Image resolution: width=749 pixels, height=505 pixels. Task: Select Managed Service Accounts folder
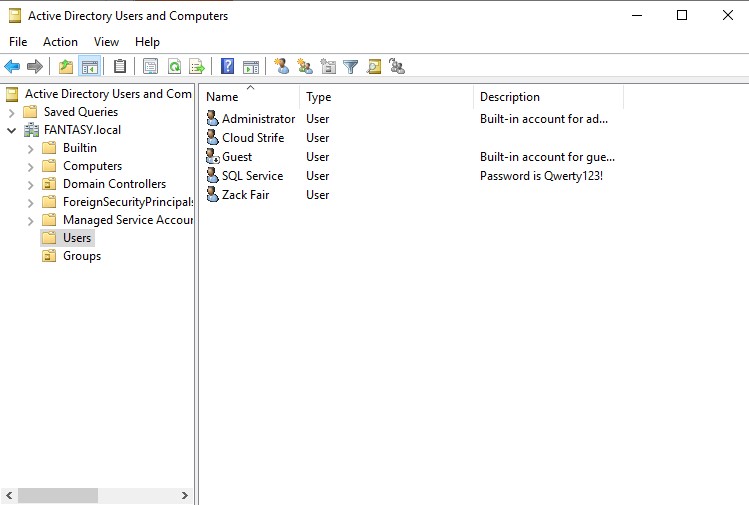128,220
